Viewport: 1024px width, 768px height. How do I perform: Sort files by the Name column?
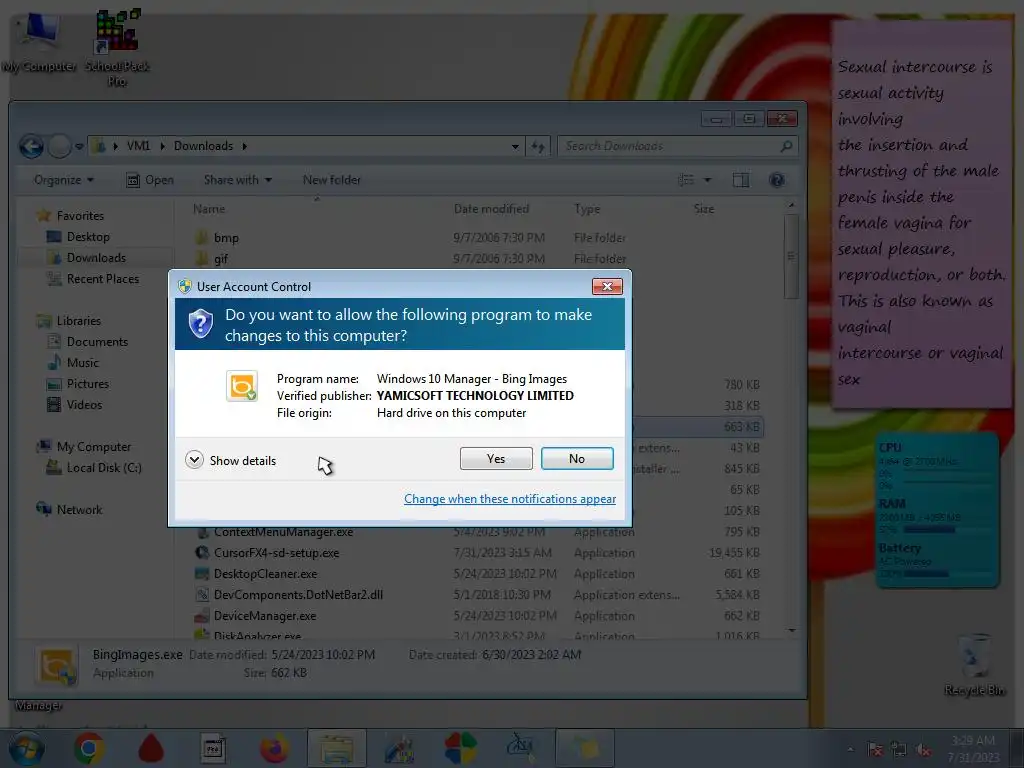(x=209, y=209)
